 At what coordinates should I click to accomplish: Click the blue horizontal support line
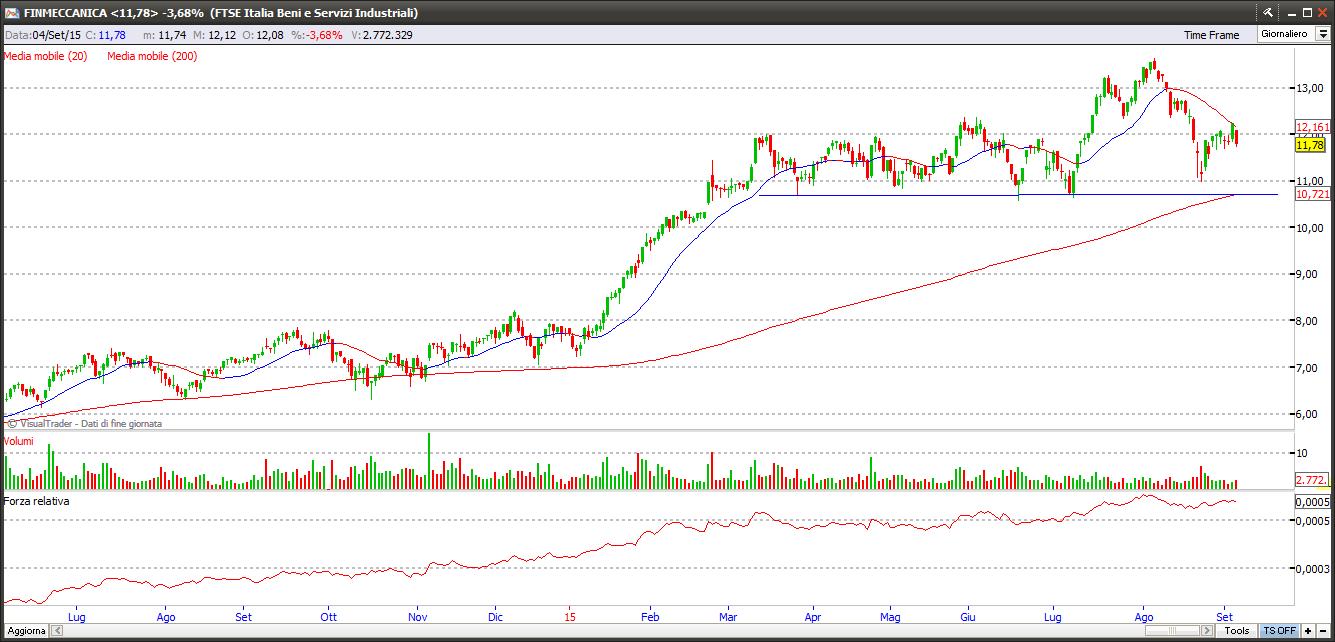(x=1017, y=194)
